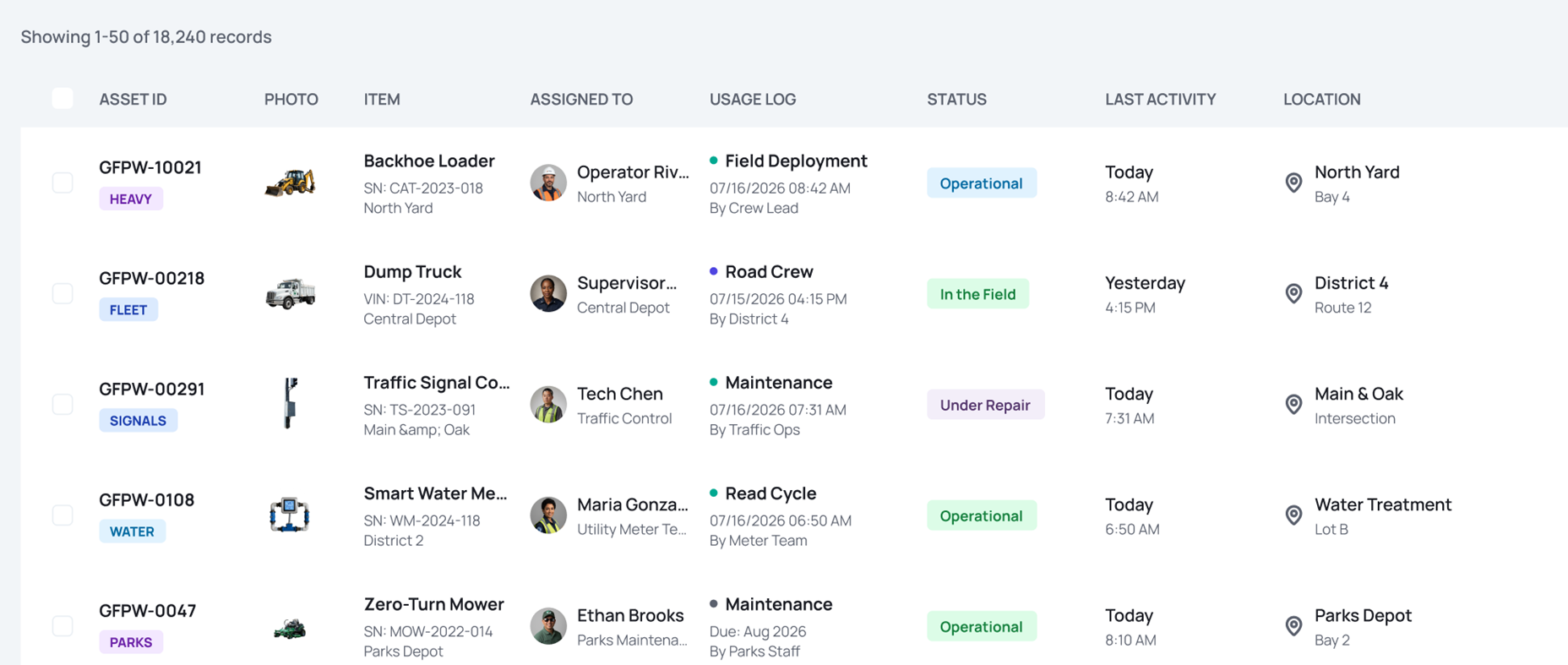Image resolution: width=1568 pixels, height=665 pixels.
Task: Click Supervisor avatar in Dump Truck row
Action: 548,293
